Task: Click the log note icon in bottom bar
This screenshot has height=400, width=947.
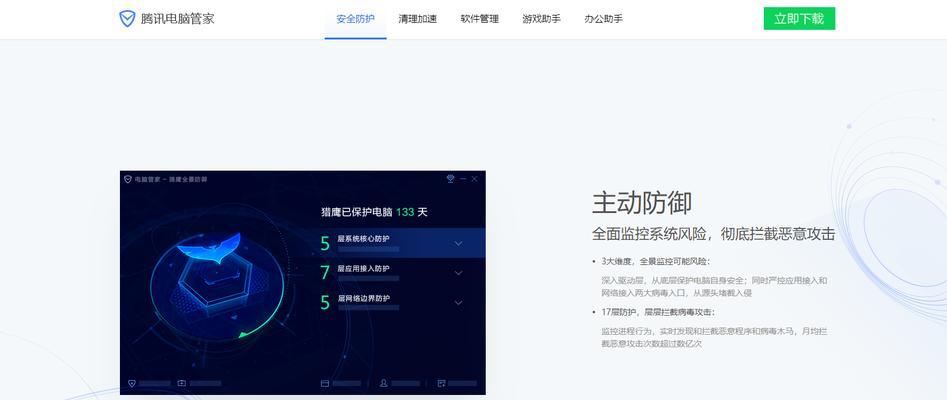Action: coord(441,383)
